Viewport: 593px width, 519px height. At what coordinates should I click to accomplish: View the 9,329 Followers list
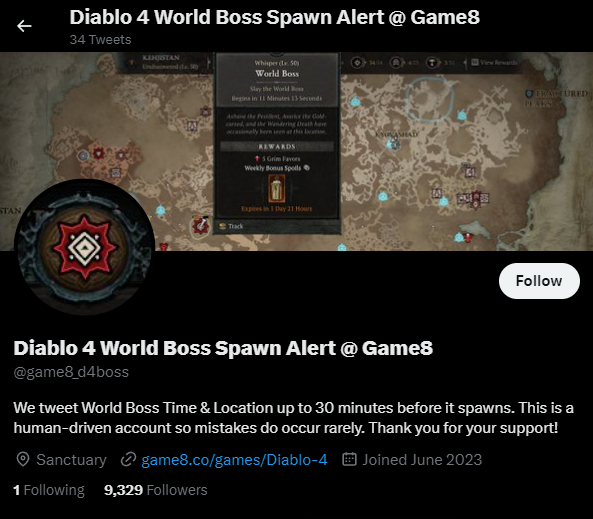click(x=155, y=490)
